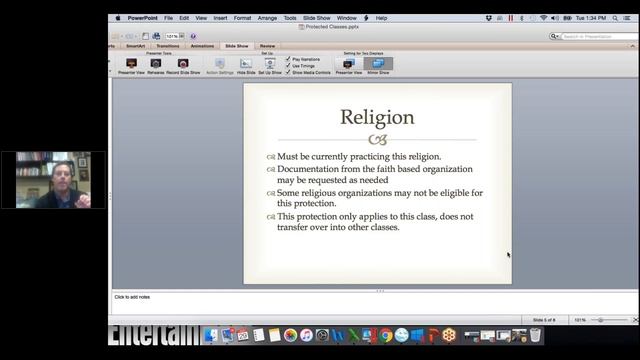This screenshot has height=360, width=640.
Task: Start Record Slide Show
Action: [x=183, y=66]
